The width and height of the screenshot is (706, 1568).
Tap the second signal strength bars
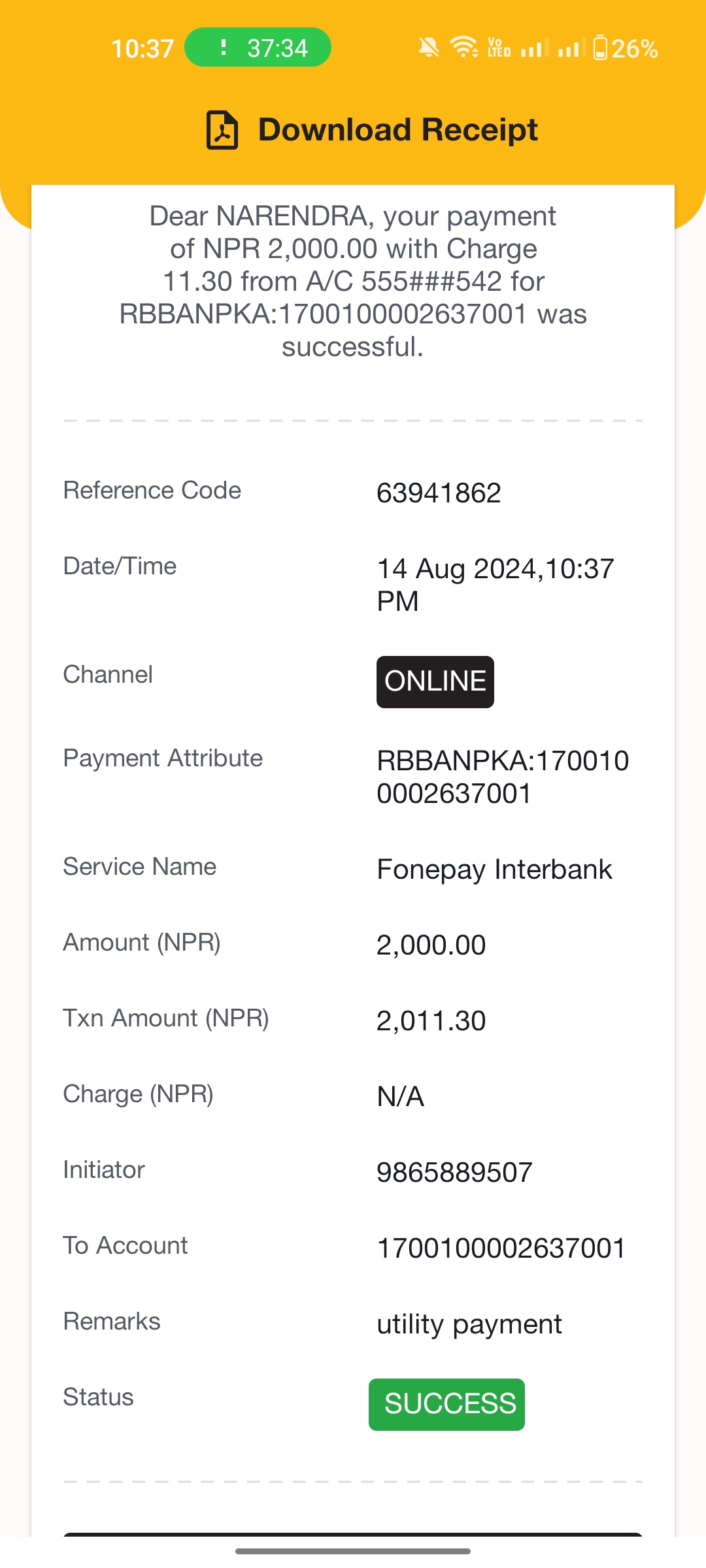coord(571,48)
